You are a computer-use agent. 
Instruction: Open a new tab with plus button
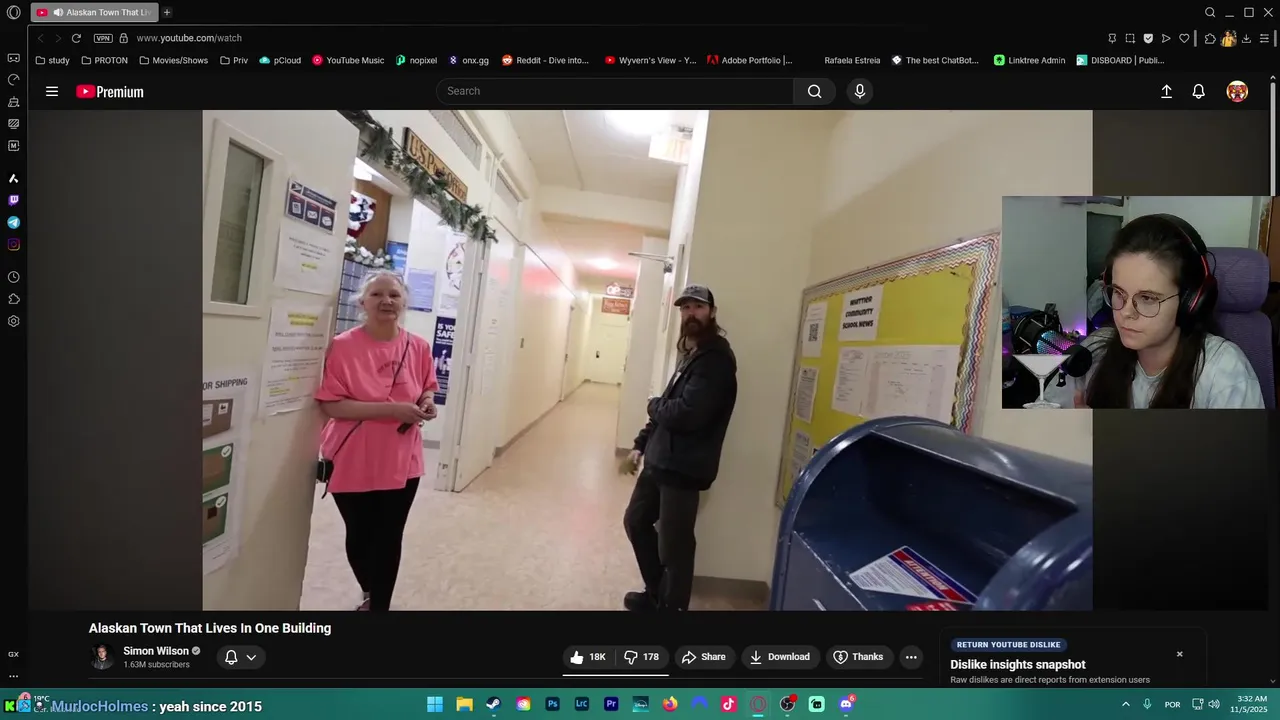(x=167, y=12)
